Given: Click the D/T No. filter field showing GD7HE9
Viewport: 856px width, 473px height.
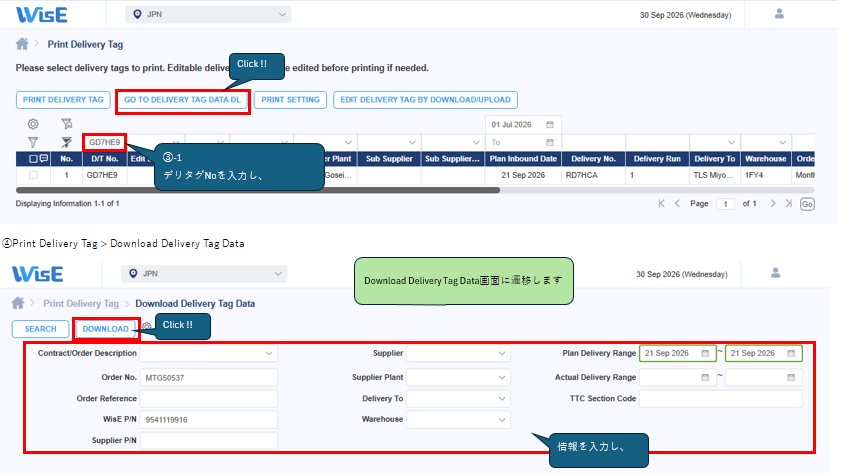Looking at the screenshot, I should 104,143.
